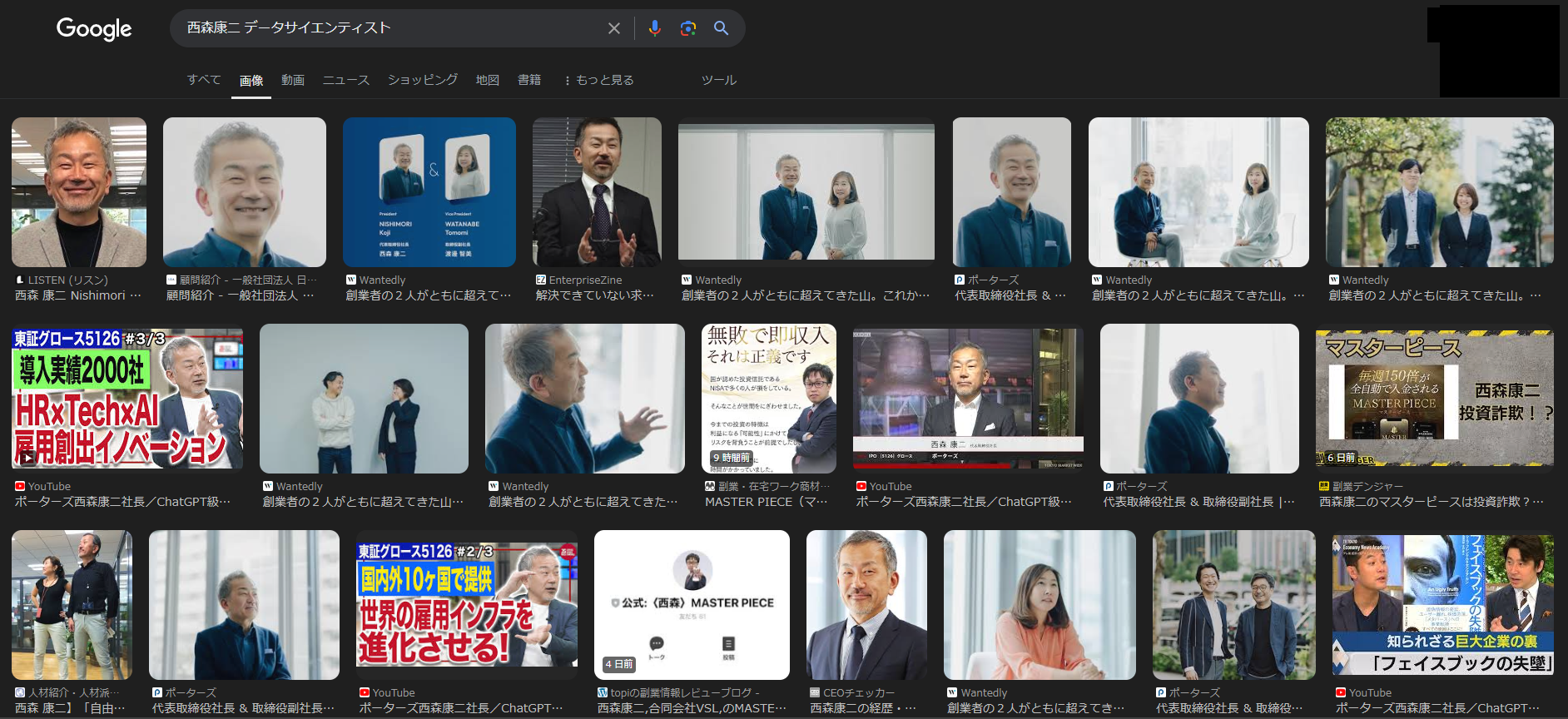Click the Google logo
The width and height of the screenshot is (1568, 719).
(94, 29)
